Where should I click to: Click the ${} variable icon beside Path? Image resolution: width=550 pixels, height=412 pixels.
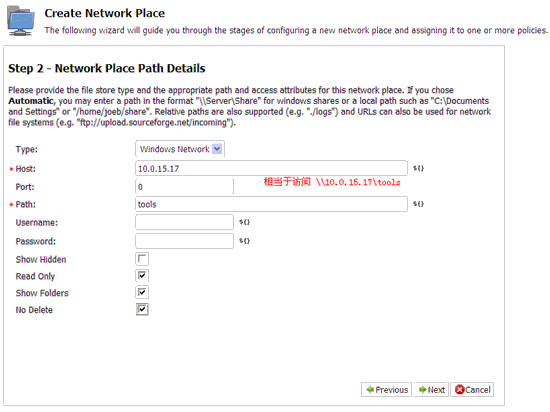[418, 204]
